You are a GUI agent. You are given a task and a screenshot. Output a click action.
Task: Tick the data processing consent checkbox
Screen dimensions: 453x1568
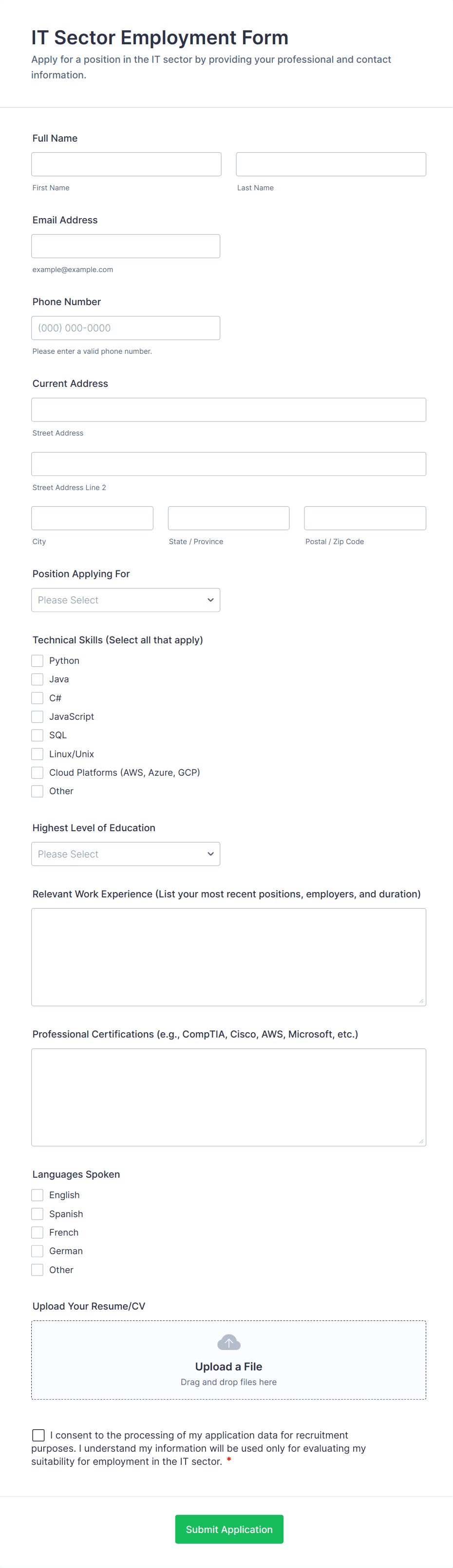(x=38, y=1435)
